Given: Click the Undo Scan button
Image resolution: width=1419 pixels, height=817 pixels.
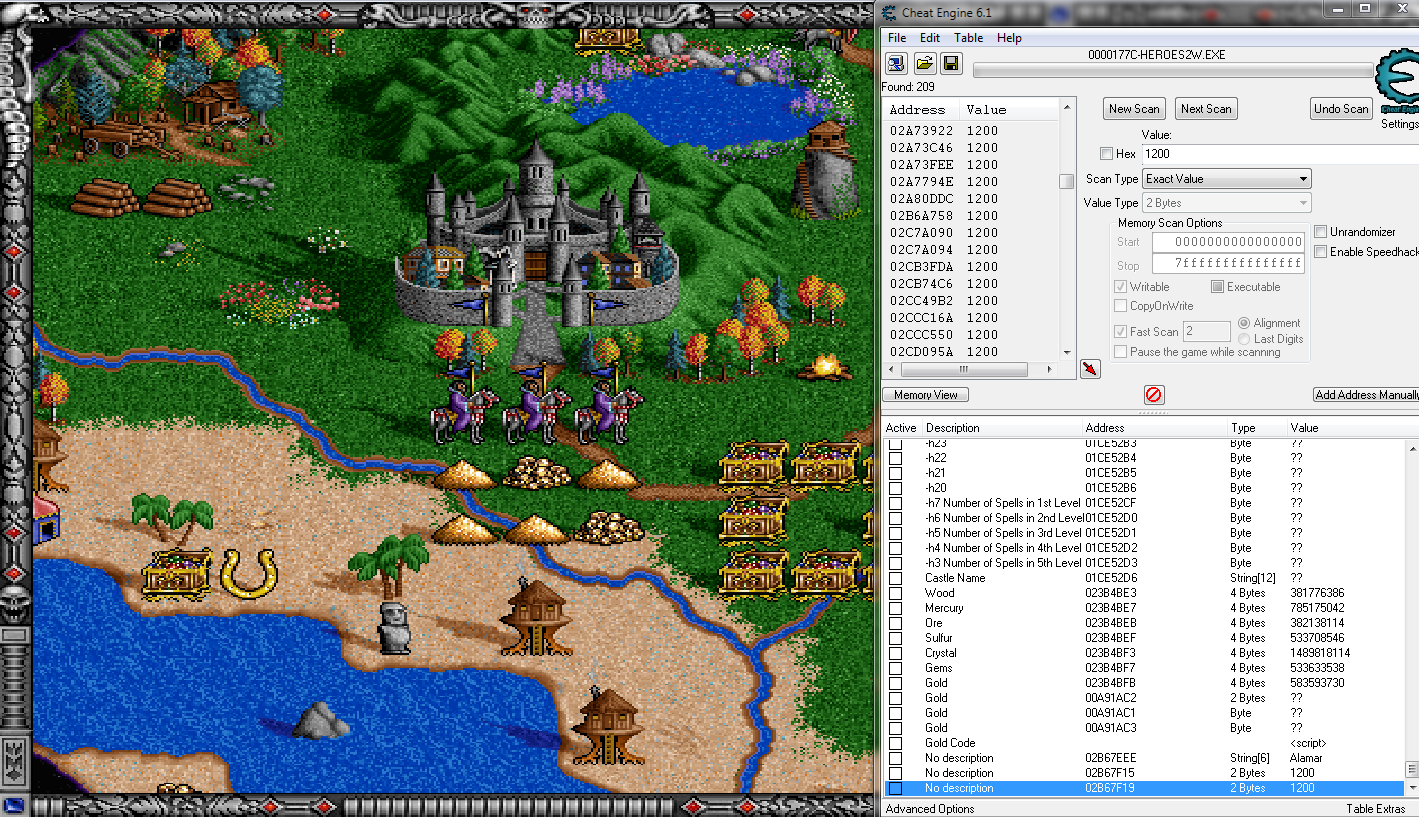Looking at the screenshot, I should 1341,109.
